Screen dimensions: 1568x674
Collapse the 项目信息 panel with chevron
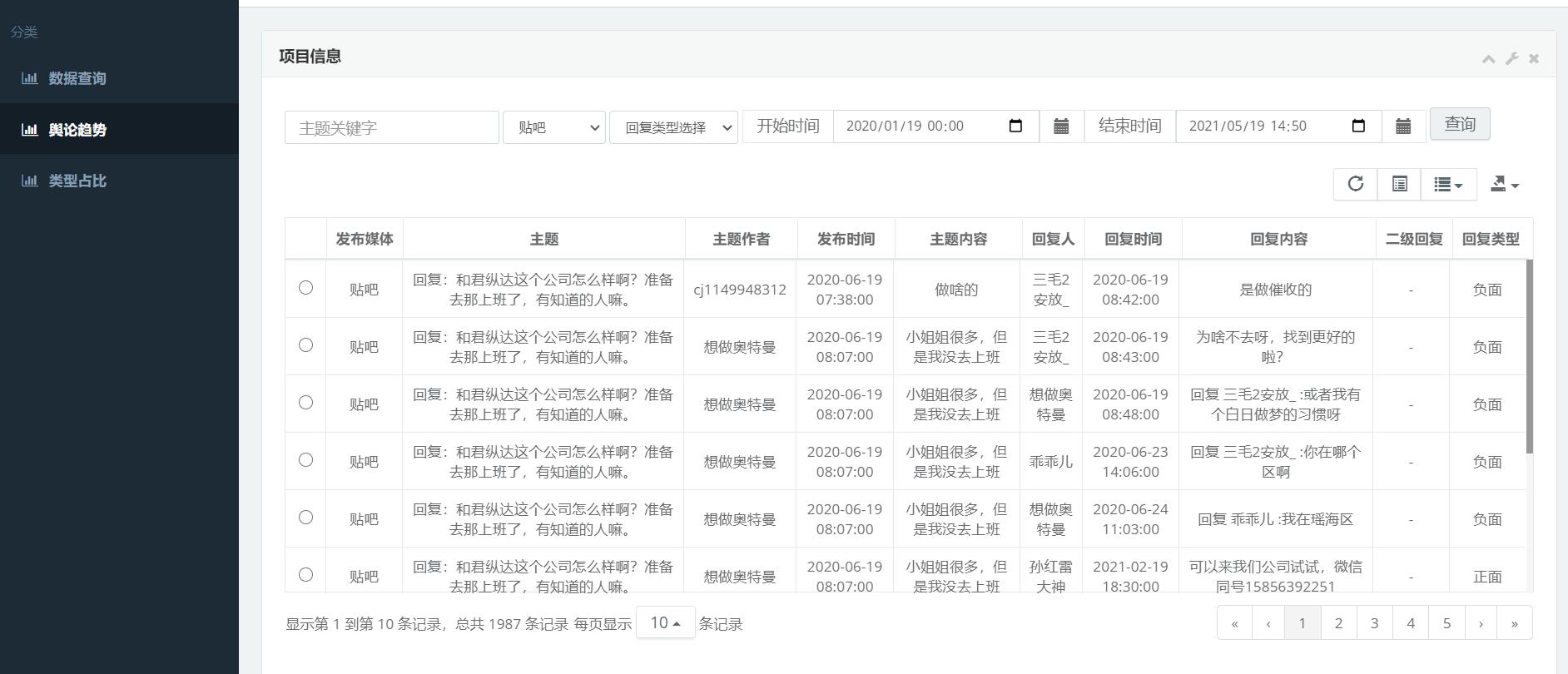1488,58
